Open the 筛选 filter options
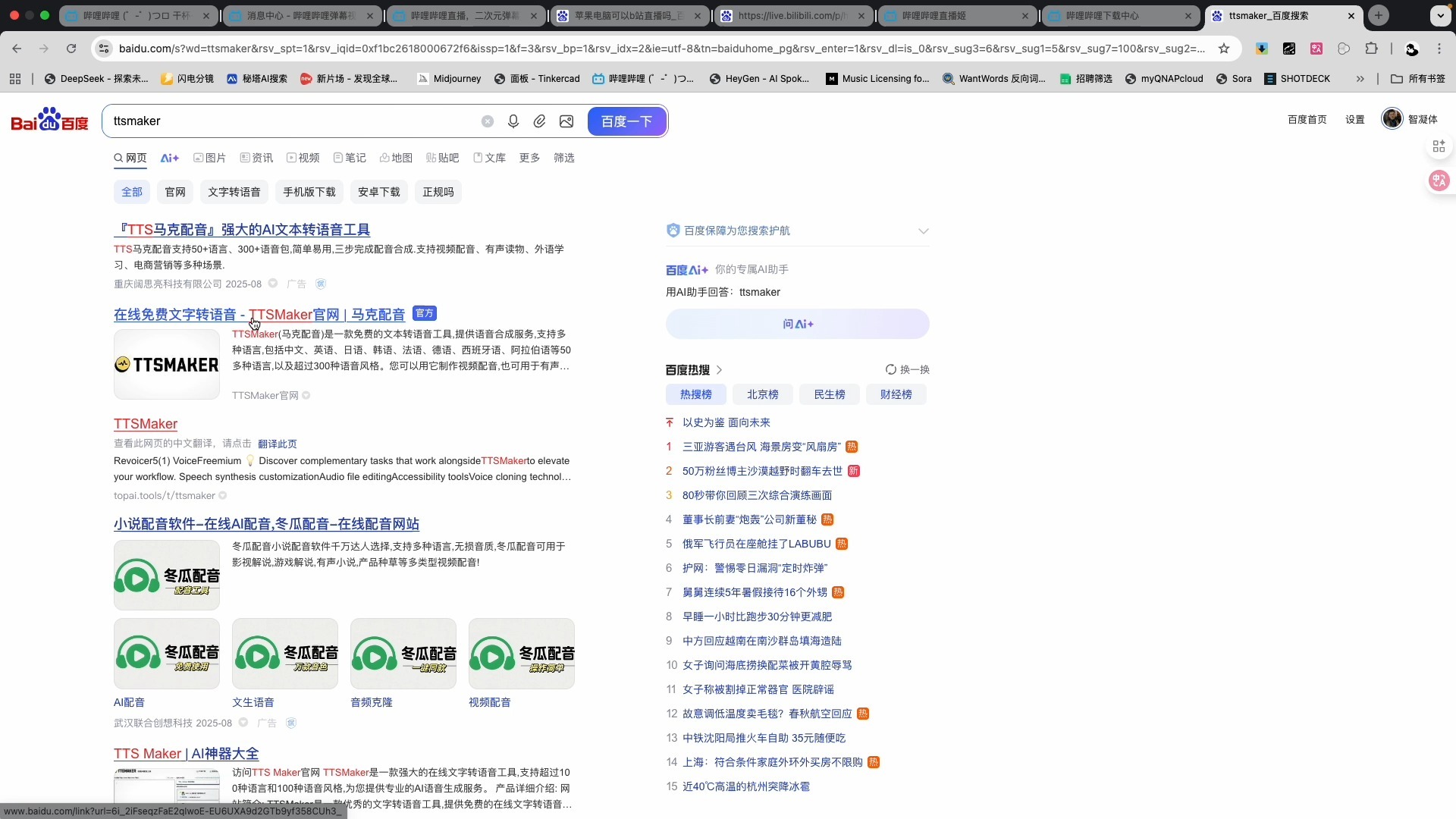 tap(563, 158)
